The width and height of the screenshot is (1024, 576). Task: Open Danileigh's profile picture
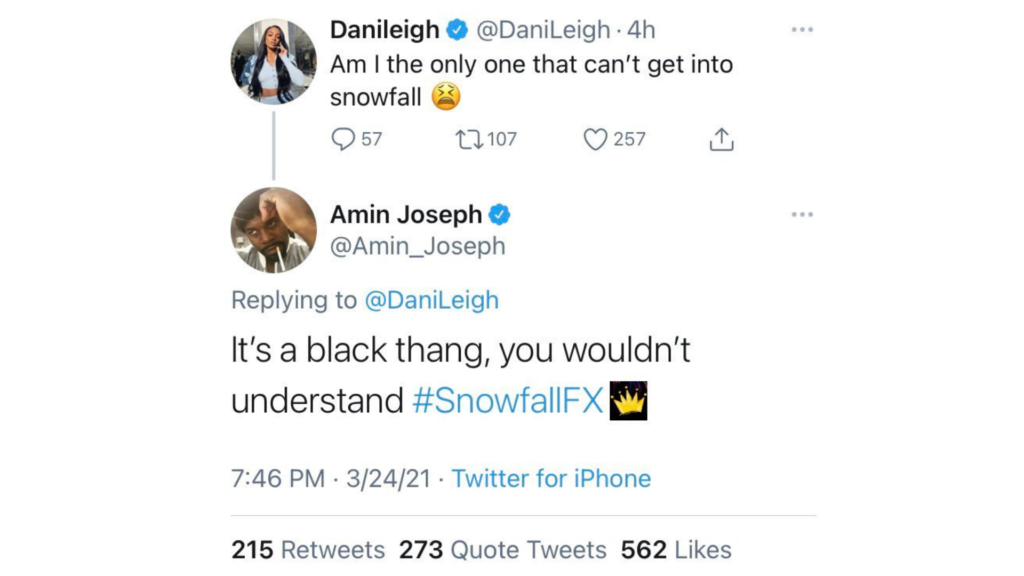point(273,61)
